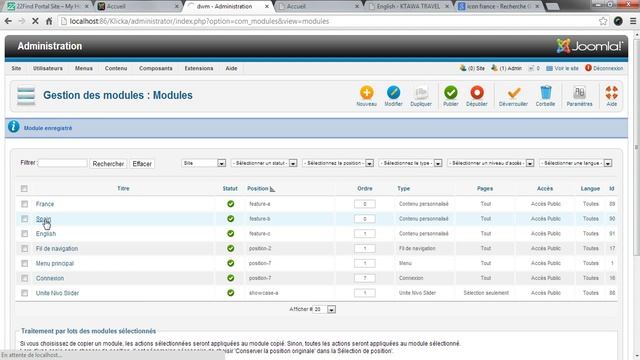Check the select-all checkbox in header

point(24,189)
